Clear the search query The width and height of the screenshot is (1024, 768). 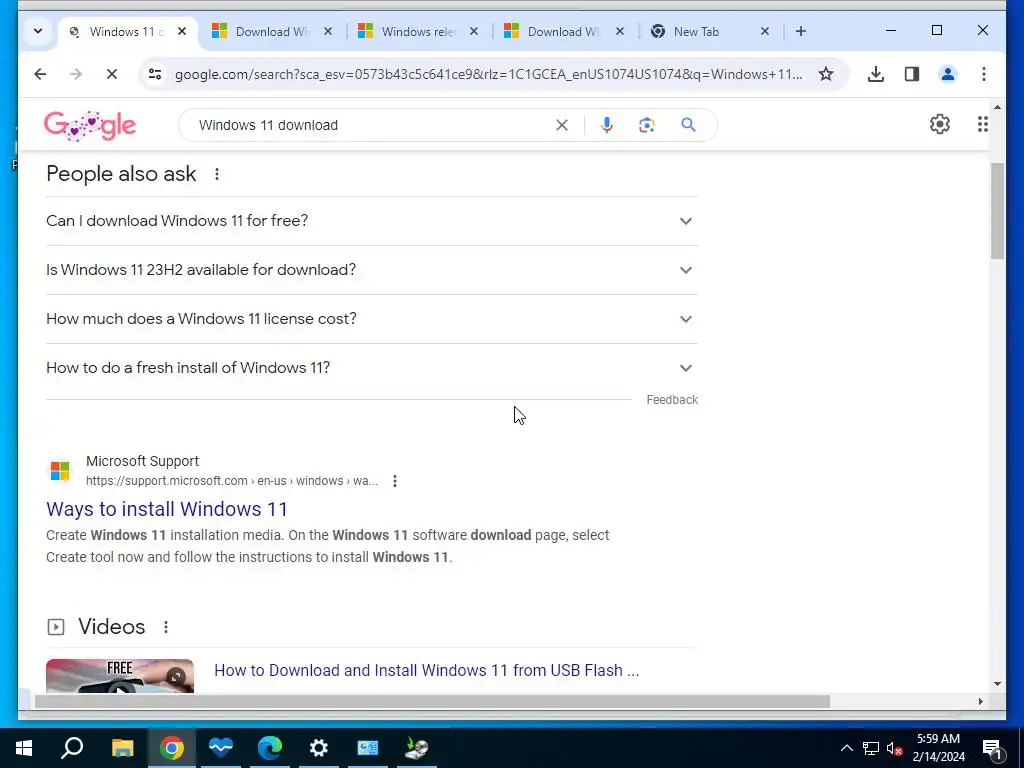pyautogui.click(x=562, y=125)
